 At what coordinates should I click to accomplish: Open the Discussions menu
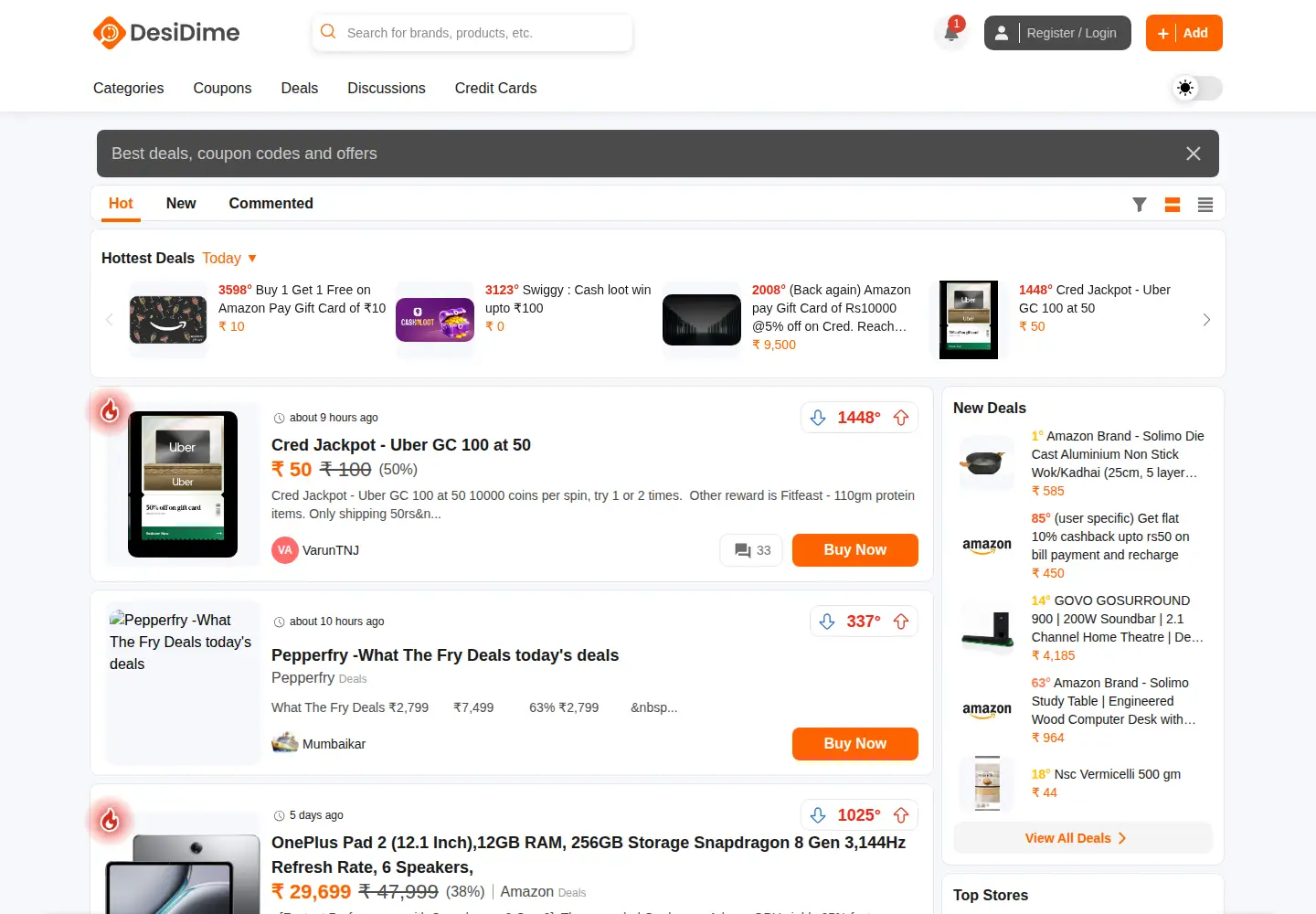tap(387, 88)
